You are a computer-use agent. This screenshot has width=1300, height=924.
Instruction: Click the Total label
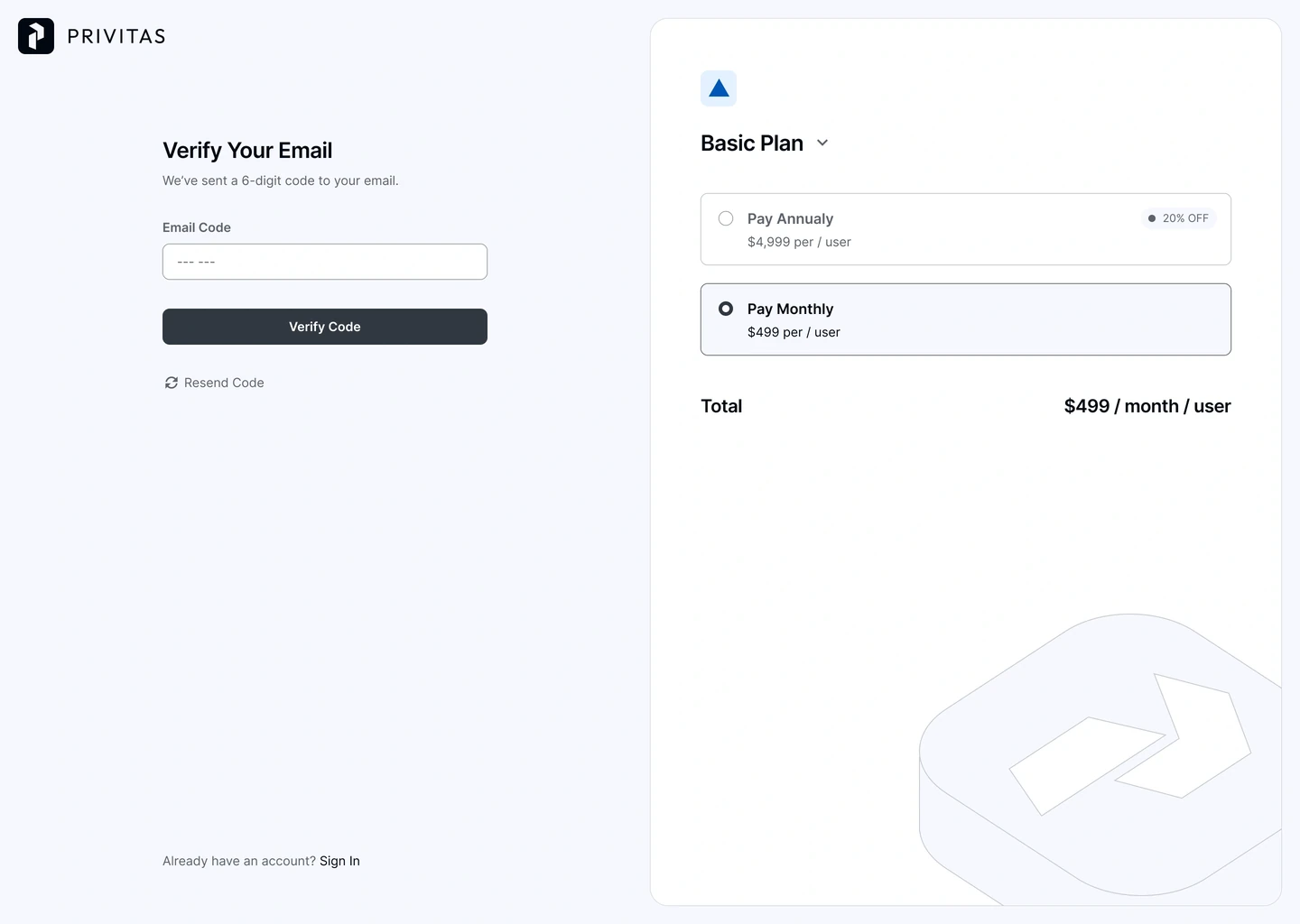pyautogui.click(x=721, y=406)
